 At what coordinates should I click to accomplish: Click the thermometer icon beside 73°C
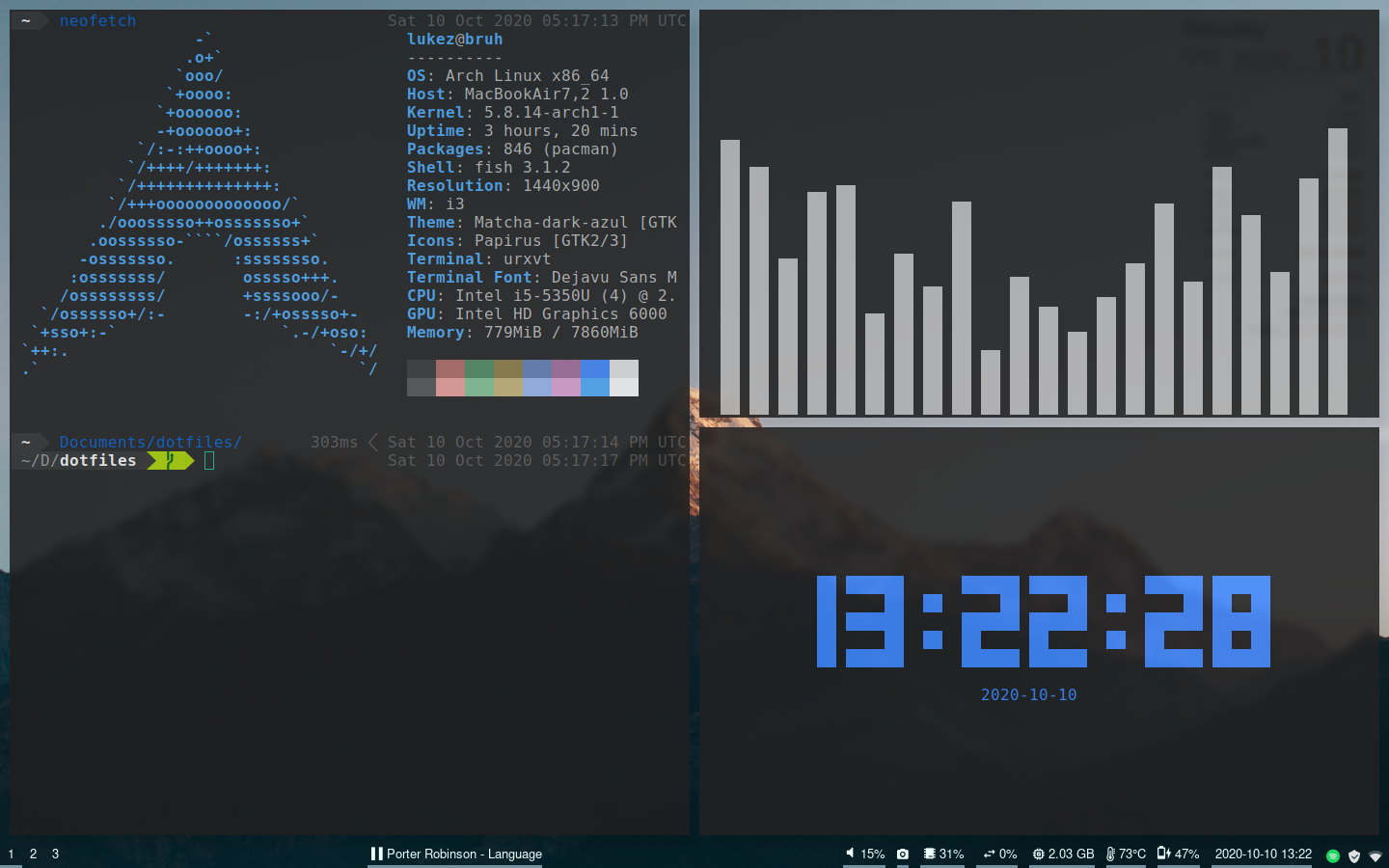[x=1110, y=854]
